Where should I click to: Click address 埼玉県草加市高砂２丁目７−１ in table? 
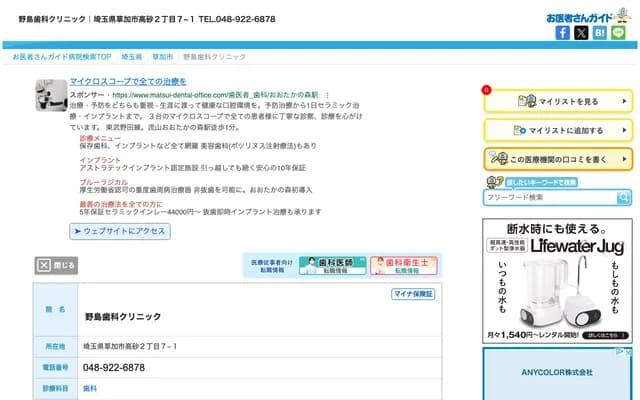[x=130, y=347]
